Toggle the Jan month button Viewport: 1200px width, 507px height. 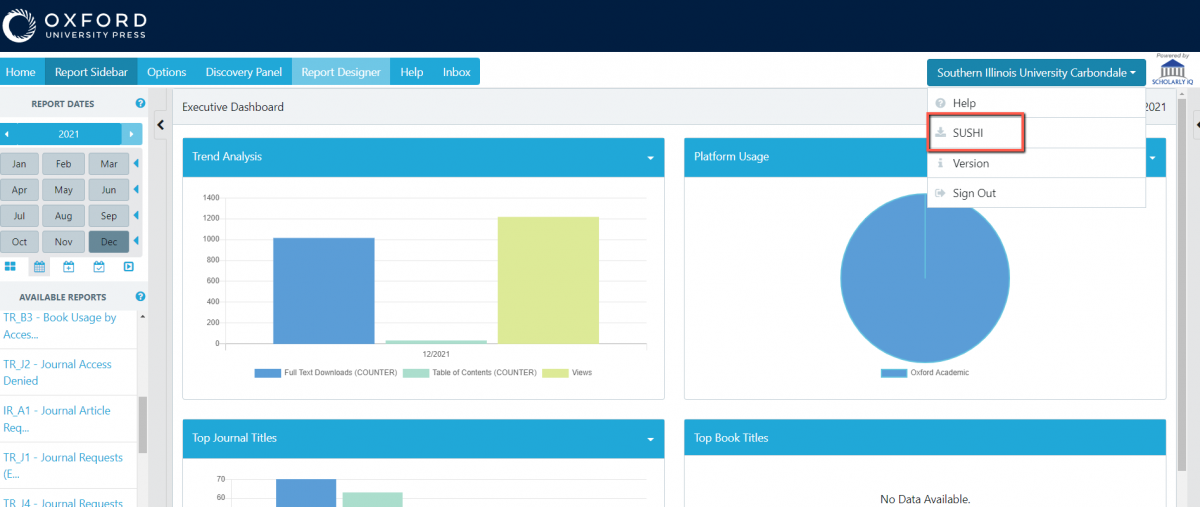(20, 164)
